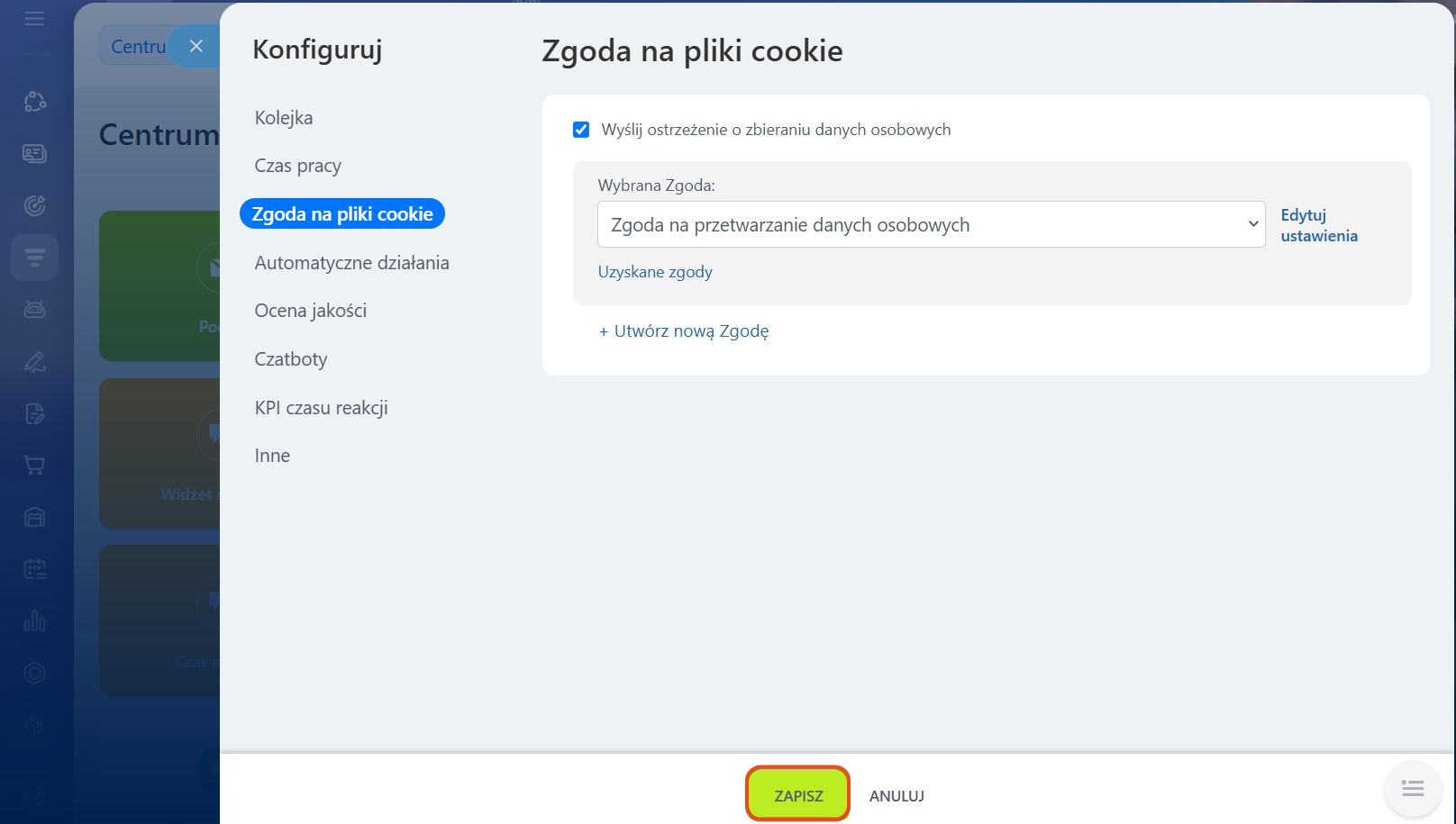Open the Edytuj ustawienia link
The height and width of the screenshot is (824, 1456).
tap(1318, 225)
